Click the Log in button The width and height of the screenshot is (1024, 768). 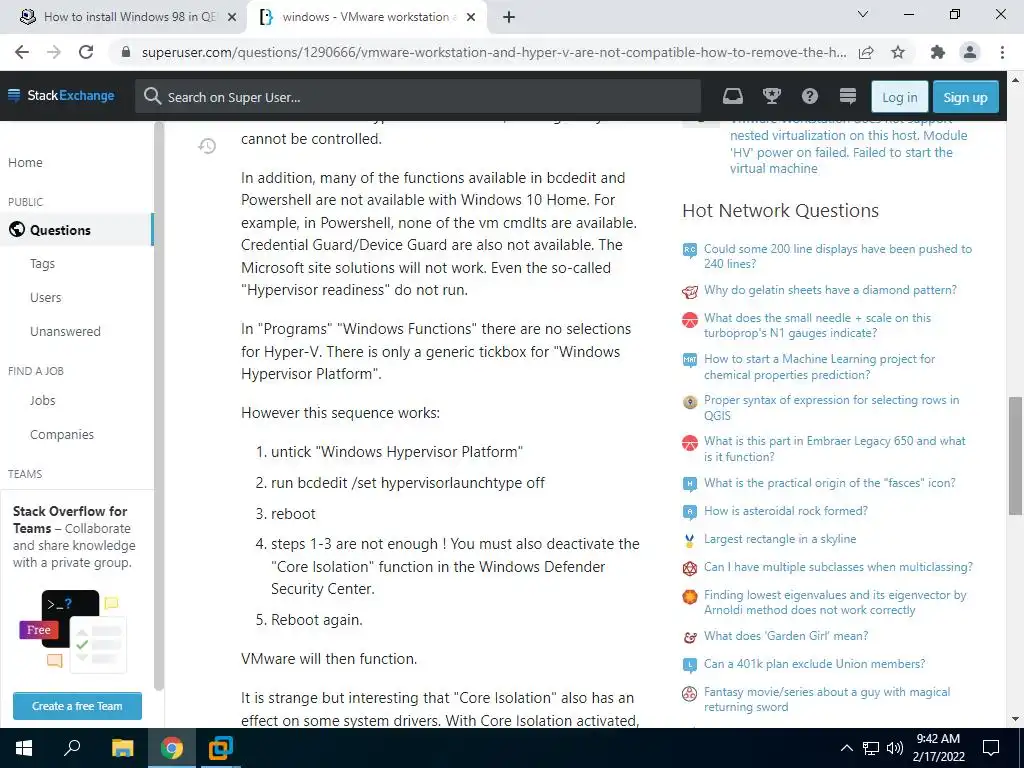899,97
